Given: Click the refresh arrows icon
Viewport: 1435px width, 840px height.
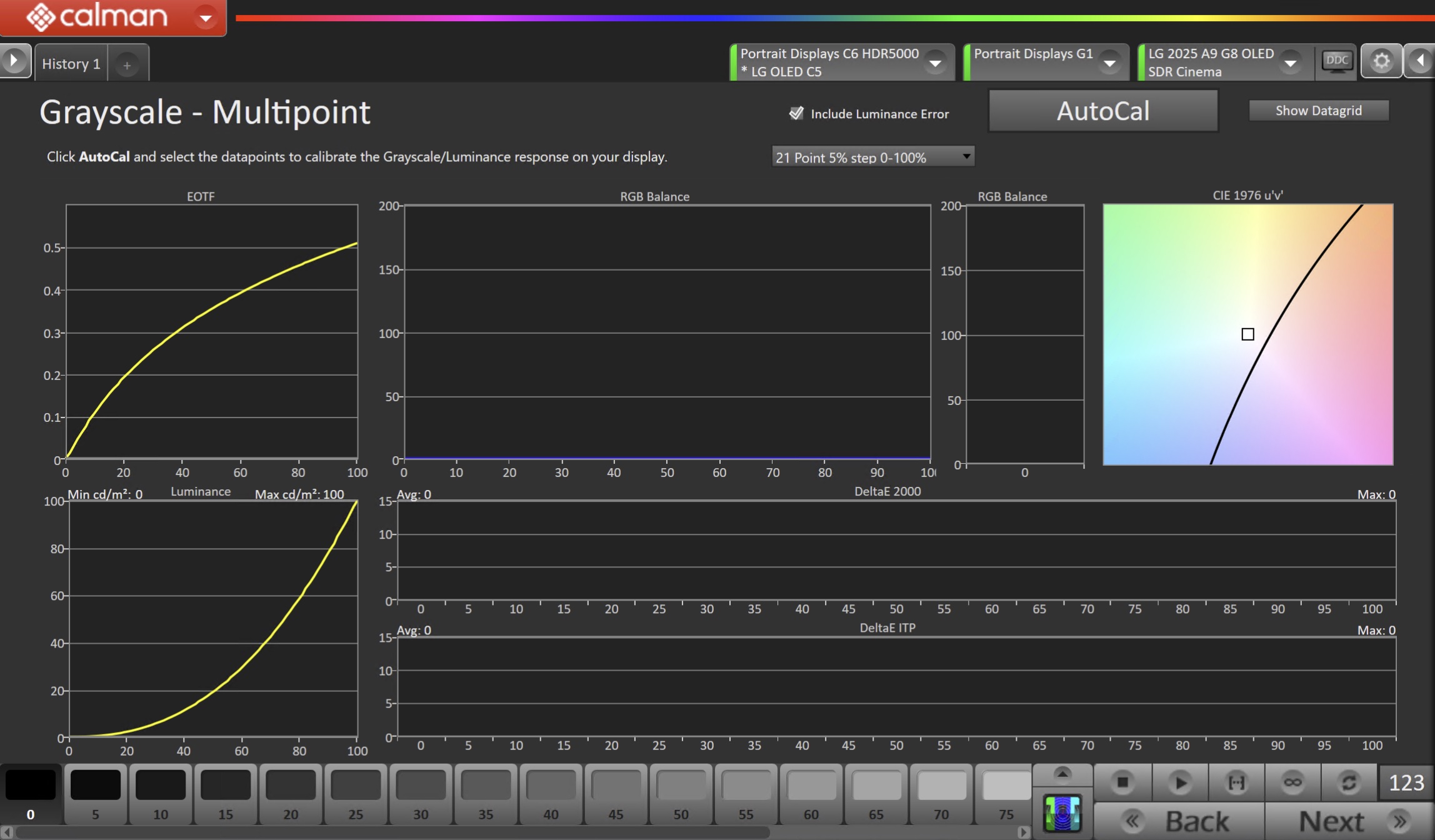Looking at the screenshot, I should (x=1349, y=782).
